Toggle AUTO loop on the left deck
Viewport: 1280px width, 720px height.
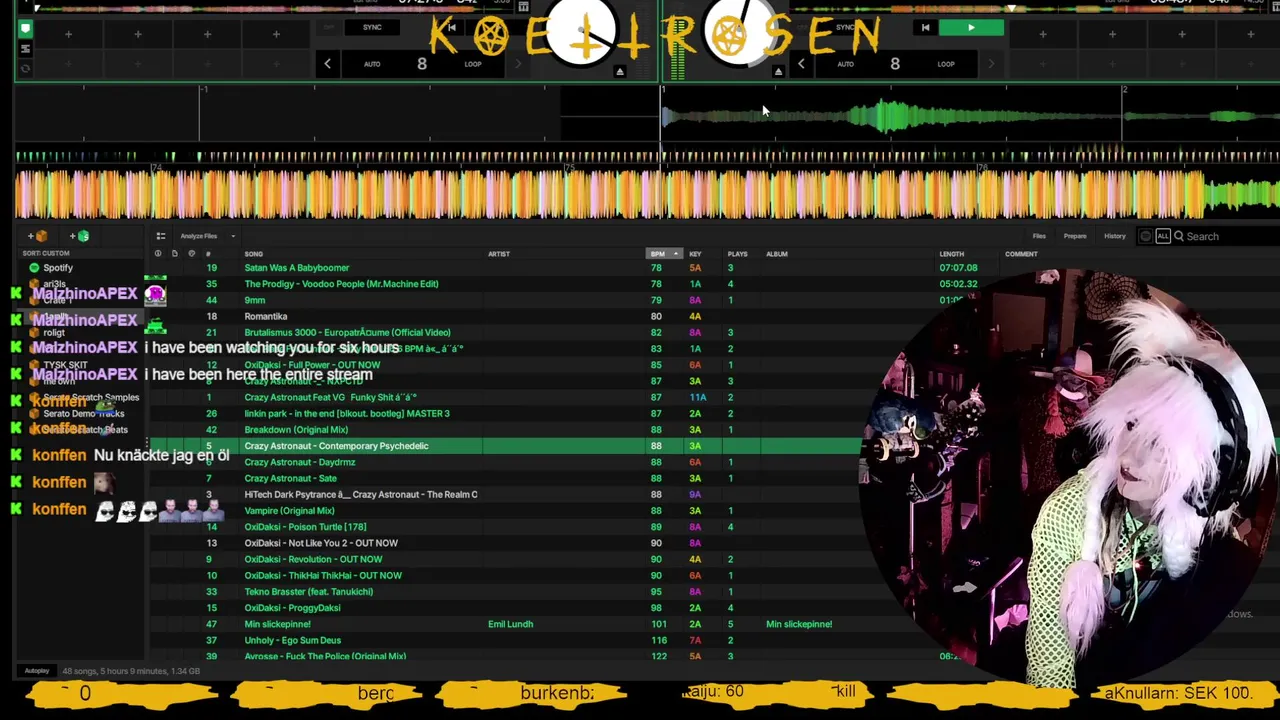[372, 64]
